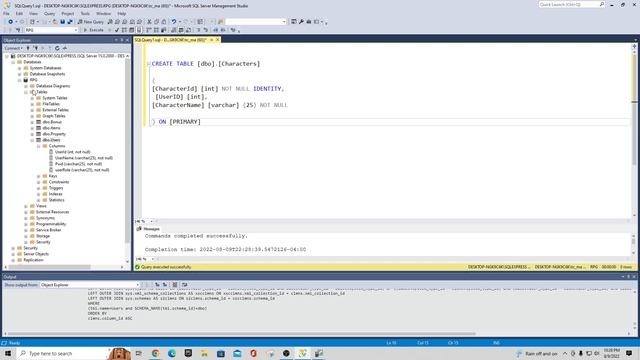Open the Query menu

tap(49, 13)
